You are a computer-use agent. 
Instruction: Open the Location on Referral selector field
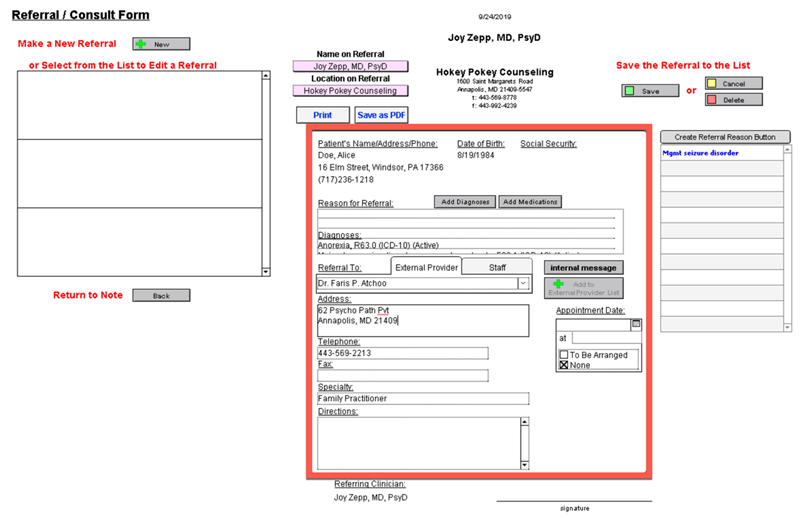pos(350,91)
